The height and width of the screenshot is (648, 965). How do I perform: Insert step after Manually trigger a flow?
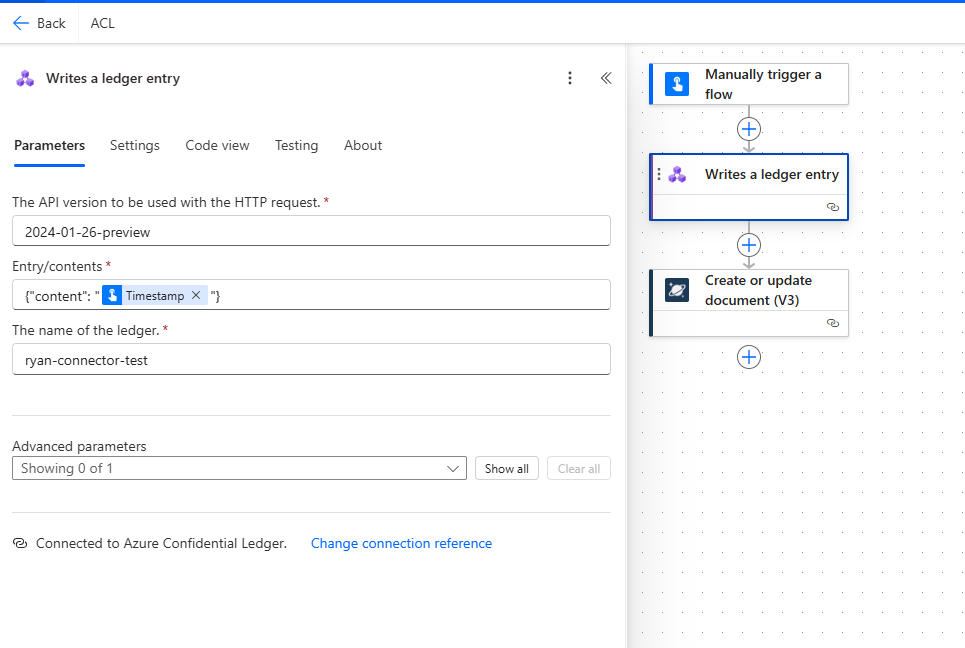click(748, 129)
